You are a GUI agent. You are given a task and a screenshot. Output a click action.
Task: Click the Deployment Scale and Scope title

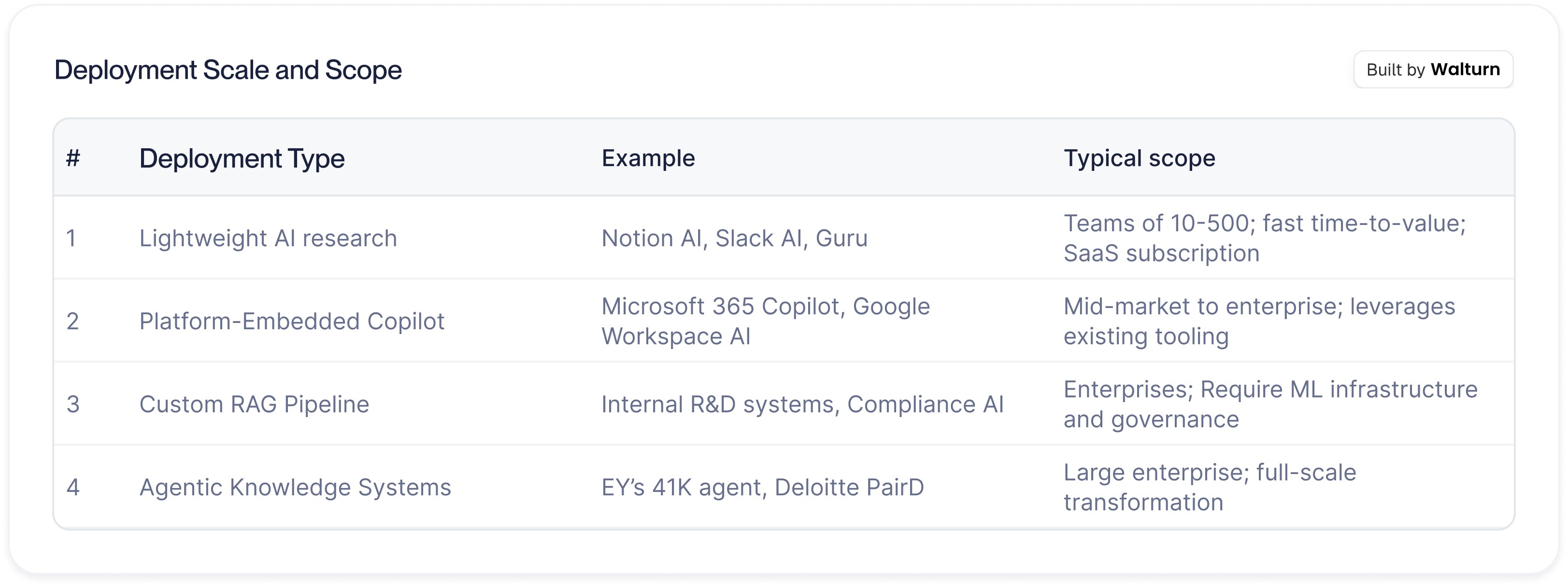(228, 70)
